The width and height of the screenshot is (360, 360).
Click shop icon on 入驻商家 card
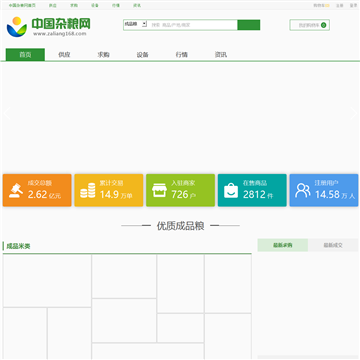point(159,191)
